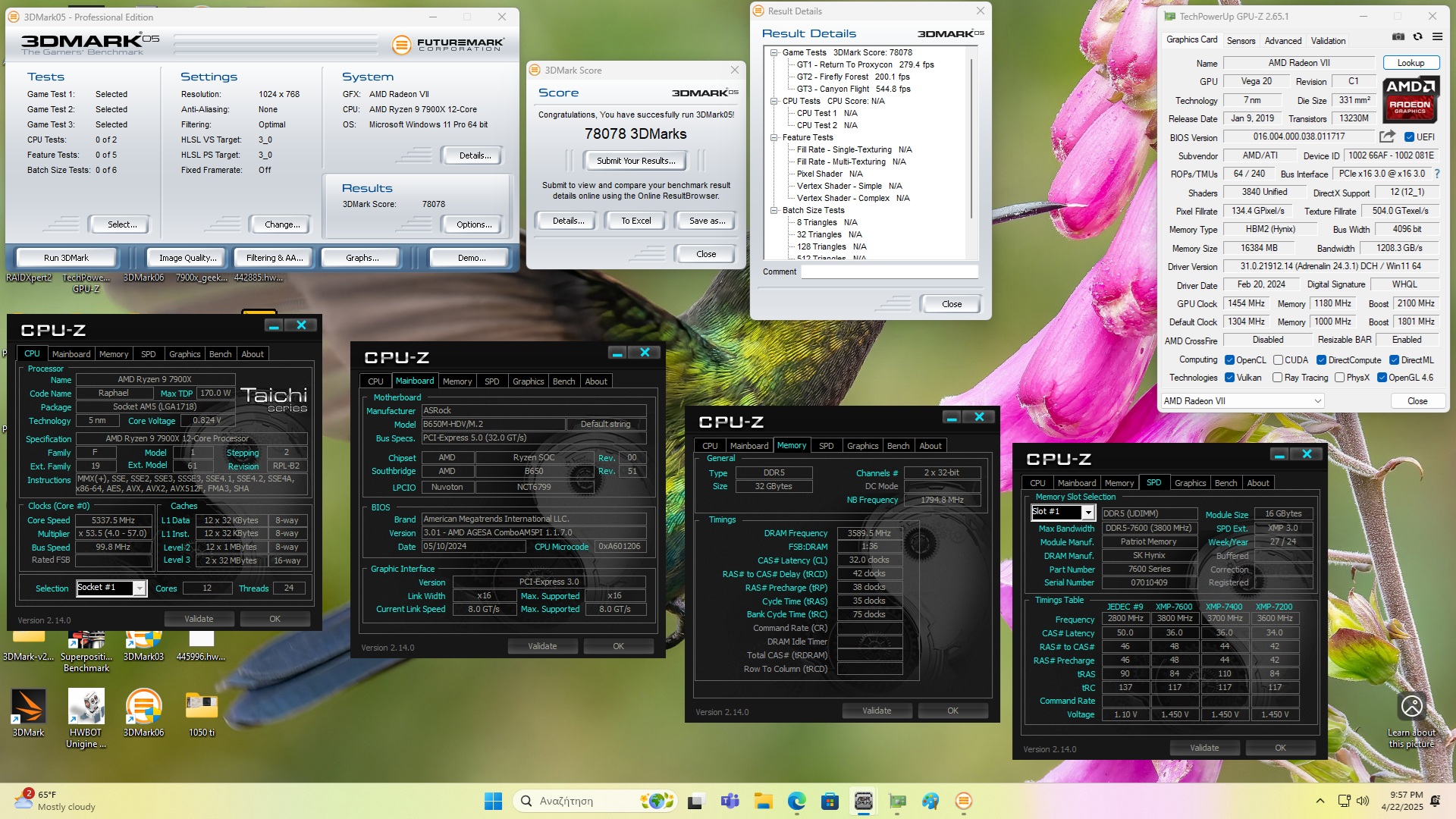Image resolution: width=1456 pixels, height=819 pixels.
Task: Click the Paint taskbar icon
Action: point(930,801)
